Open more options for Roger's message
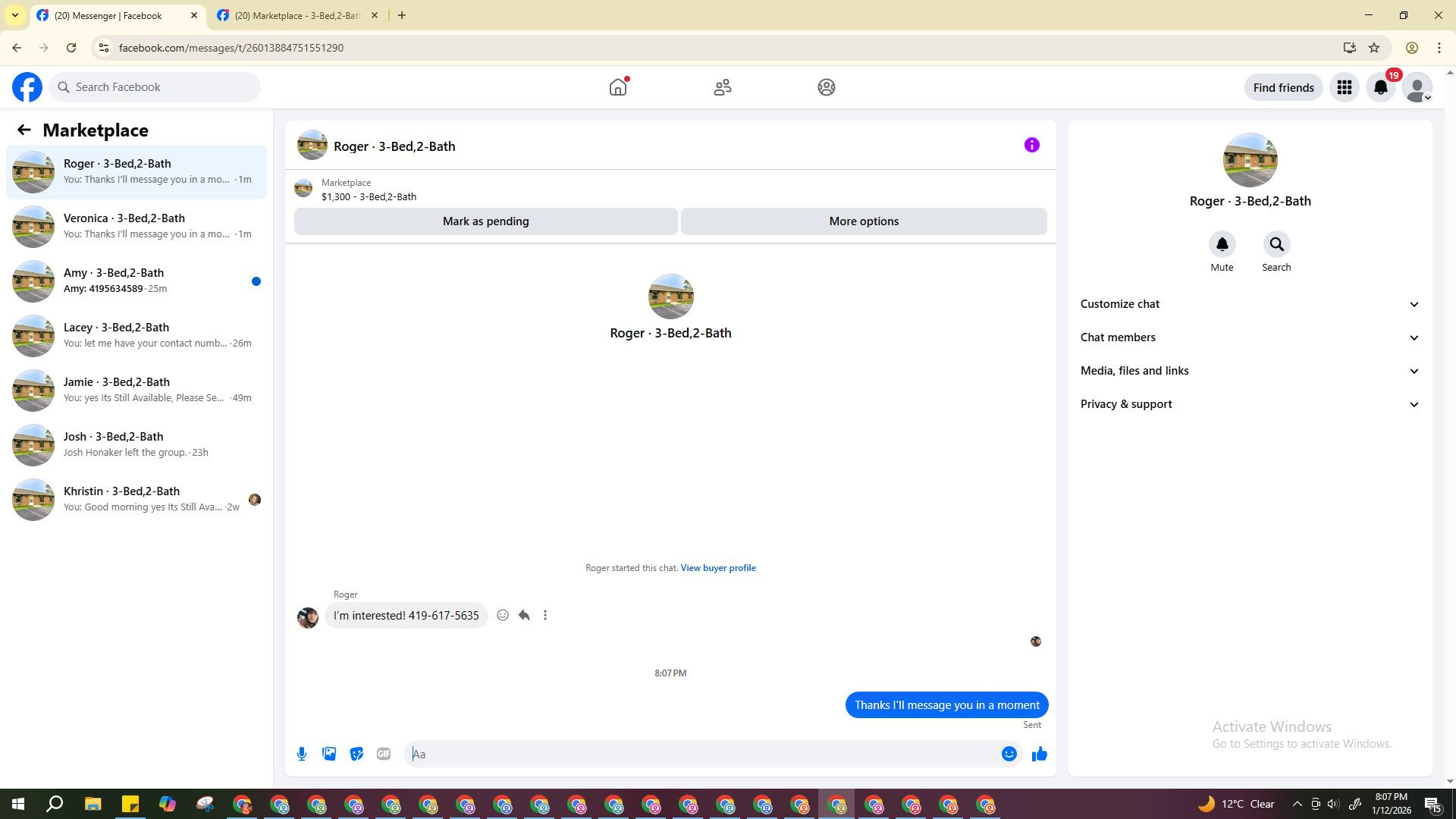 (x=545, y=616)
